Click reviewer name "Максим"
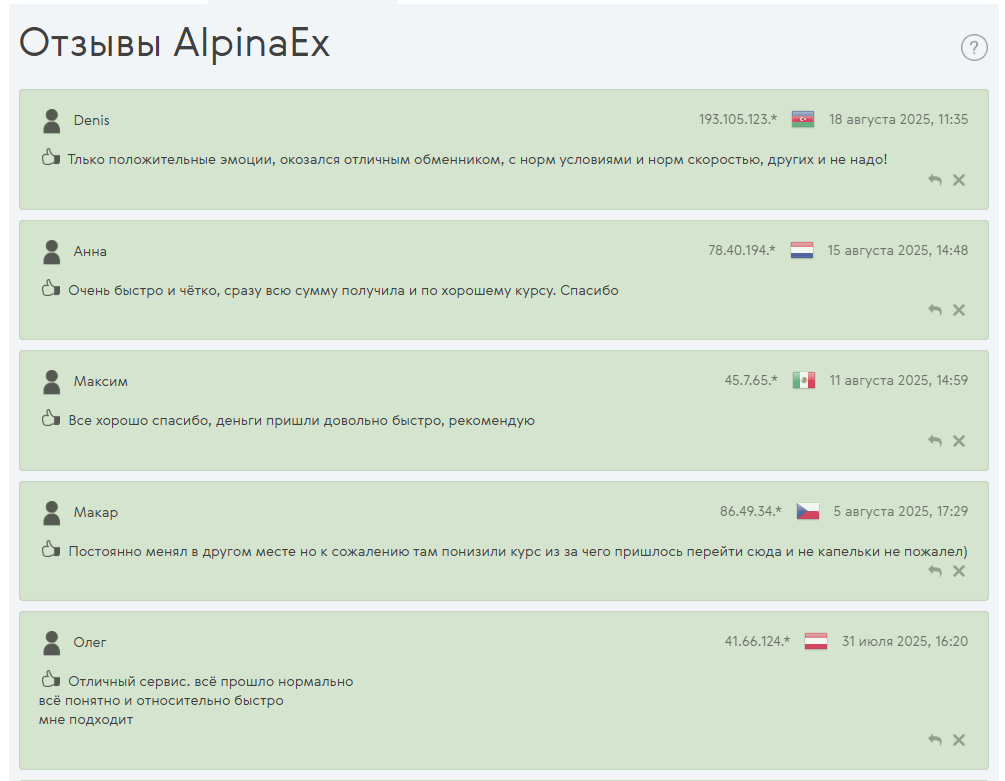The height and width of the screenshot is (781, 1005). 101,381
